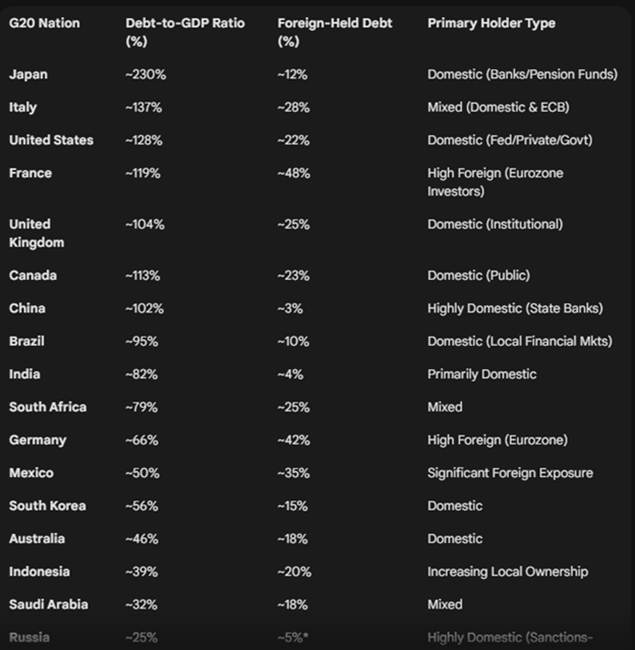The width and height of the screenshot is (635, 650).
Task: Click the Brazil country cell
Action: pyautogui.click(x=27, y=341)
